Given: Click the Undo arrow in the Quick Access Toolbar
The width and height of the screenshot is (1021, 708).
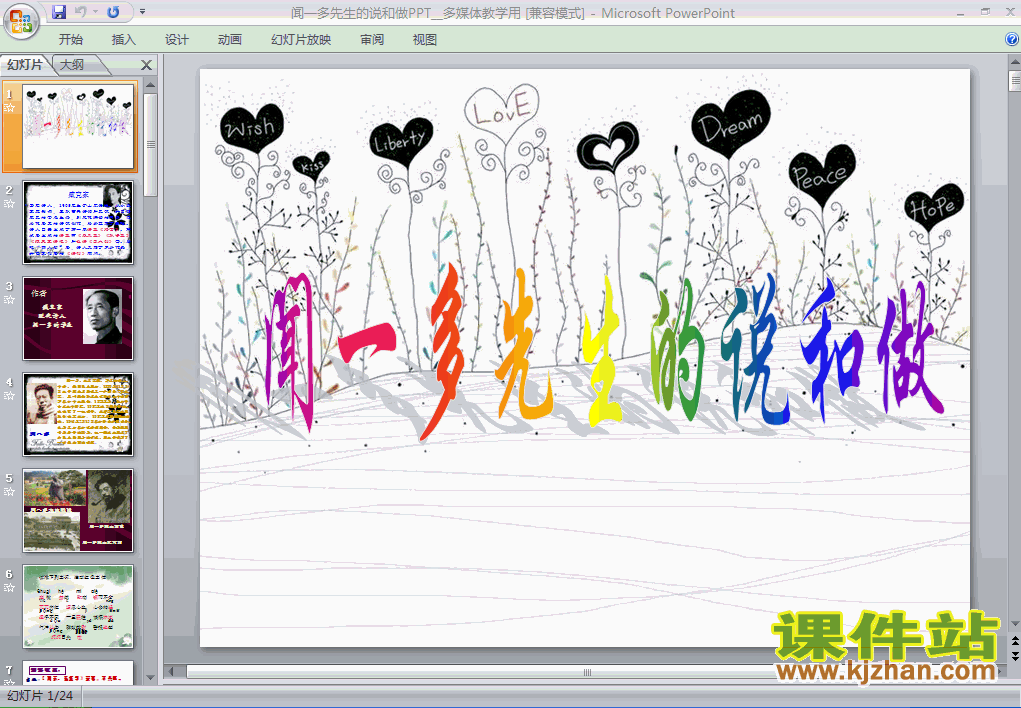Looking at the screenshot, I should point(81,12).
